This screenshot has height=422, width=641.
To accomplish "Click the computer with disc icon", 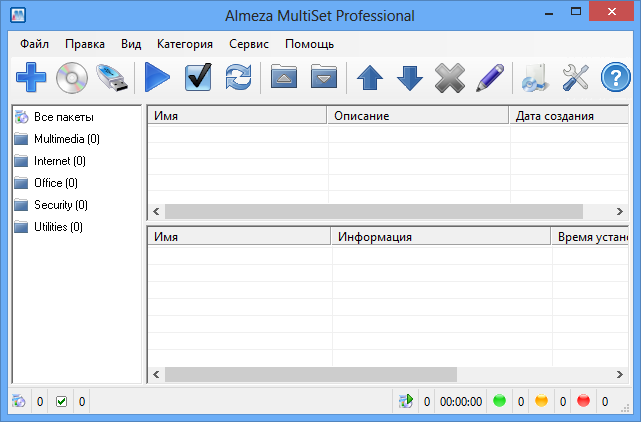I will click(x=535, y=77).
